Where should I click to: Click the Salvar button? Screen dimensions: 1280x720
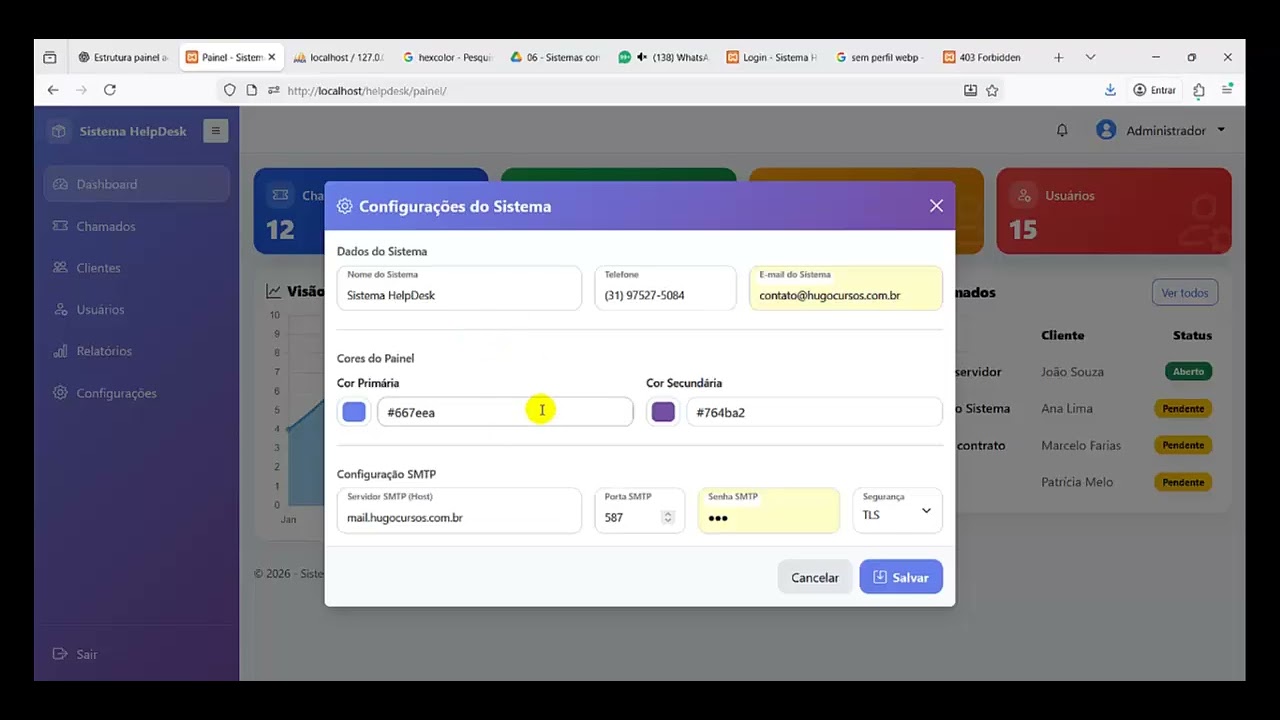(x=901, y=577)
